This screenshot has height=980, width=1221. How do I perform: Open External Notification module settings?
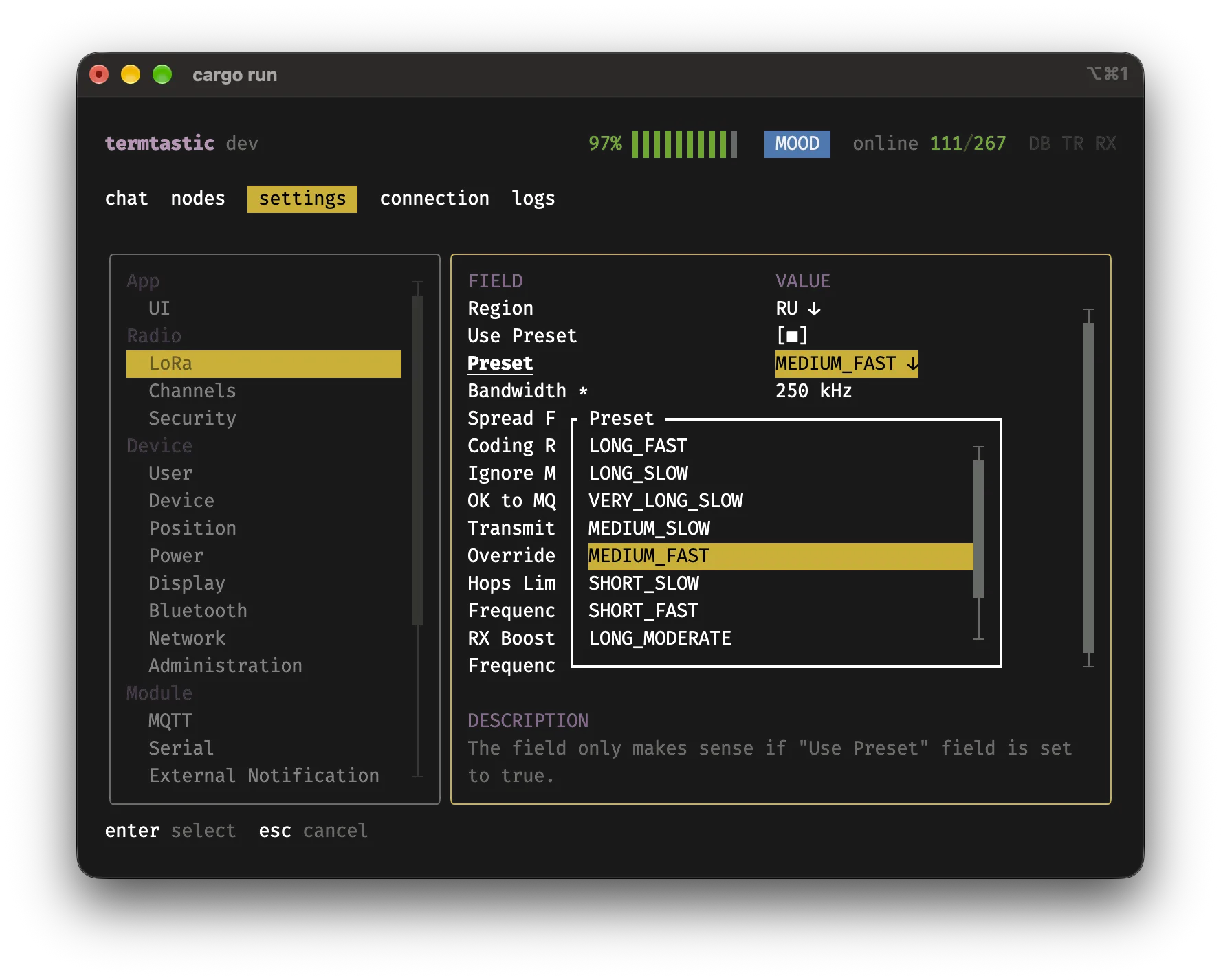pos(264,776)
